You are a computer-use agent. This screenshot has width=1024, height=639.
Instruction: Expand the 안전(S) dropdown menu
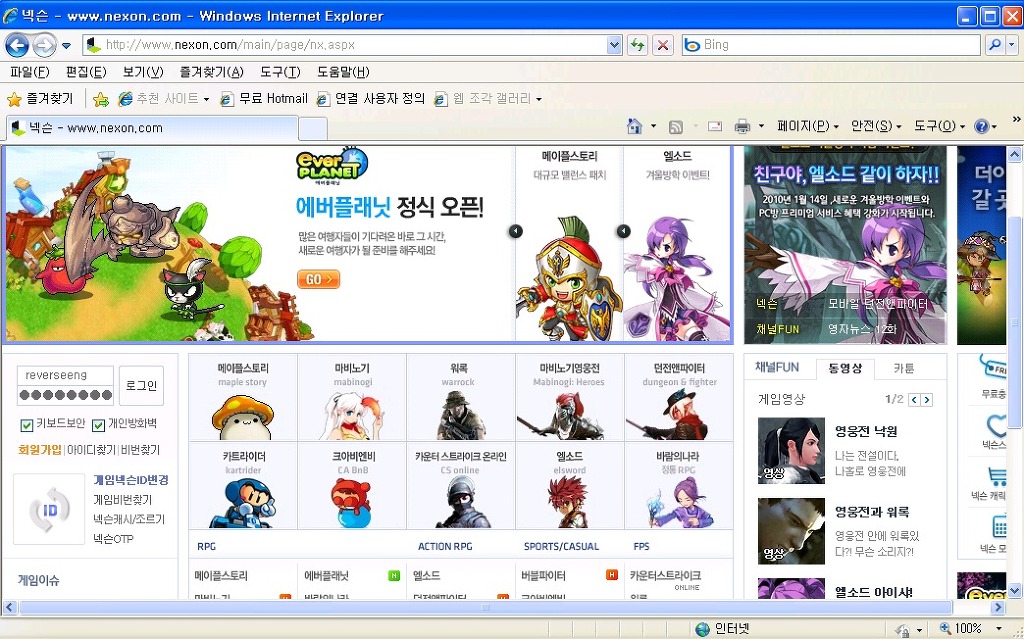click(x=876, y=126)
